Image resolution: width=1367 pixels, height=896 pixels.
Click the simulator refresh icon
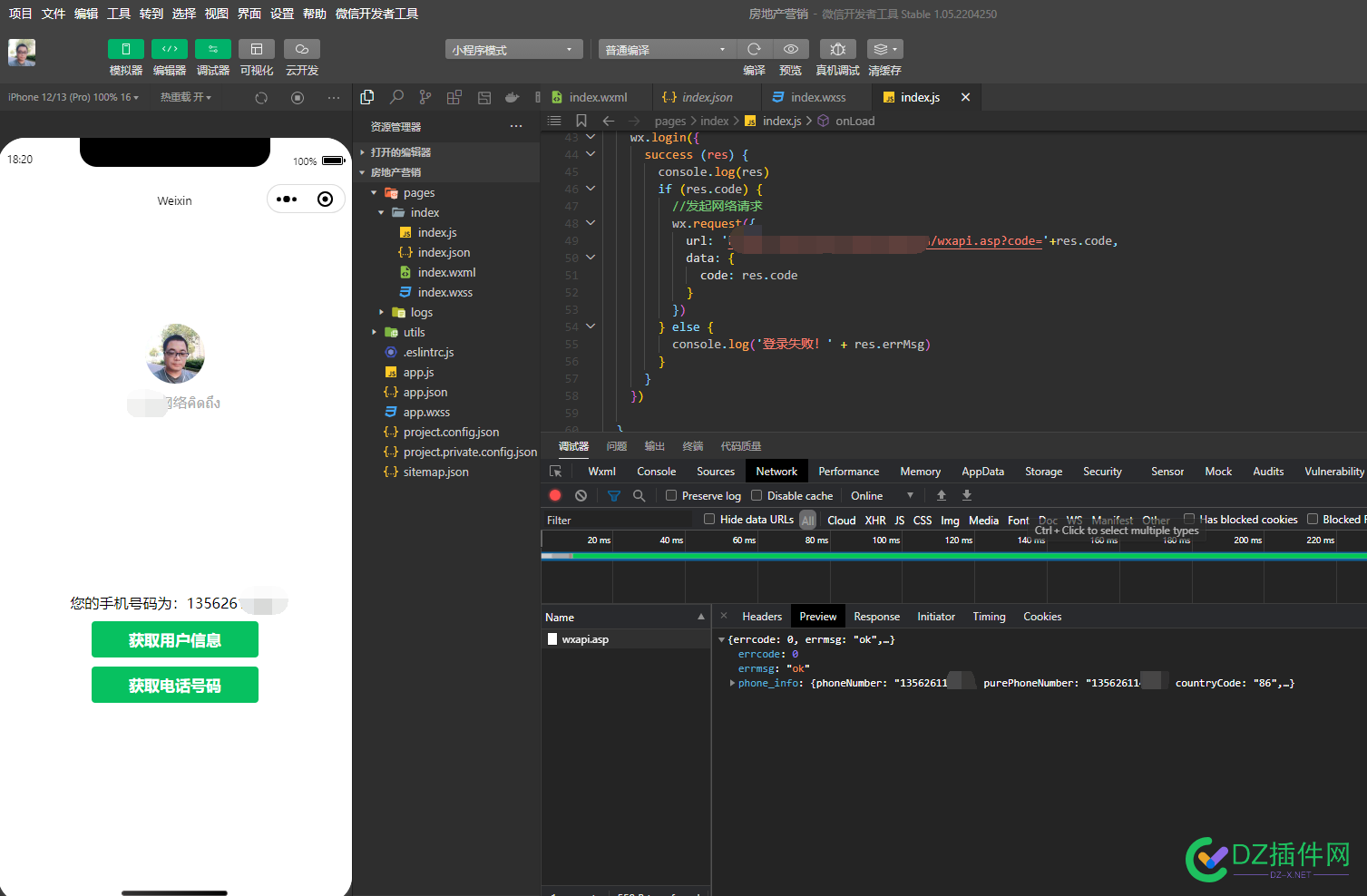[x=261, y=97]
